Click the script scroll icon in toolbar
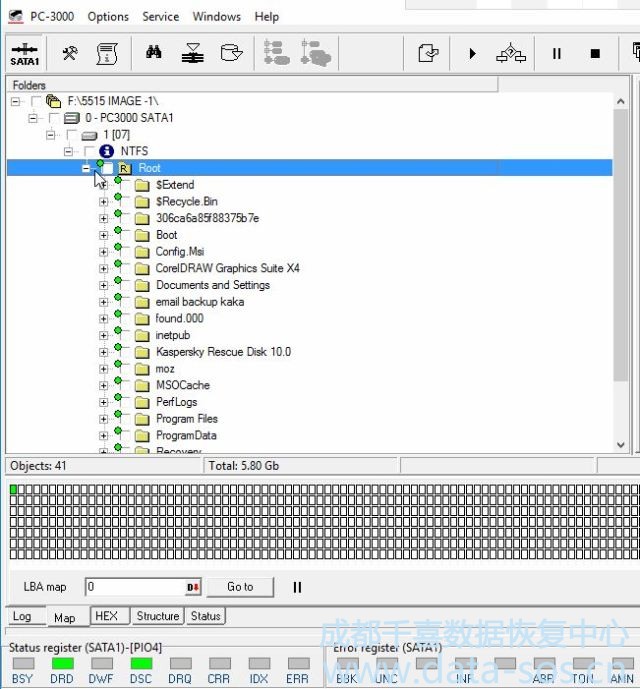This screenshot has height=689, width=640. [107, 54]
